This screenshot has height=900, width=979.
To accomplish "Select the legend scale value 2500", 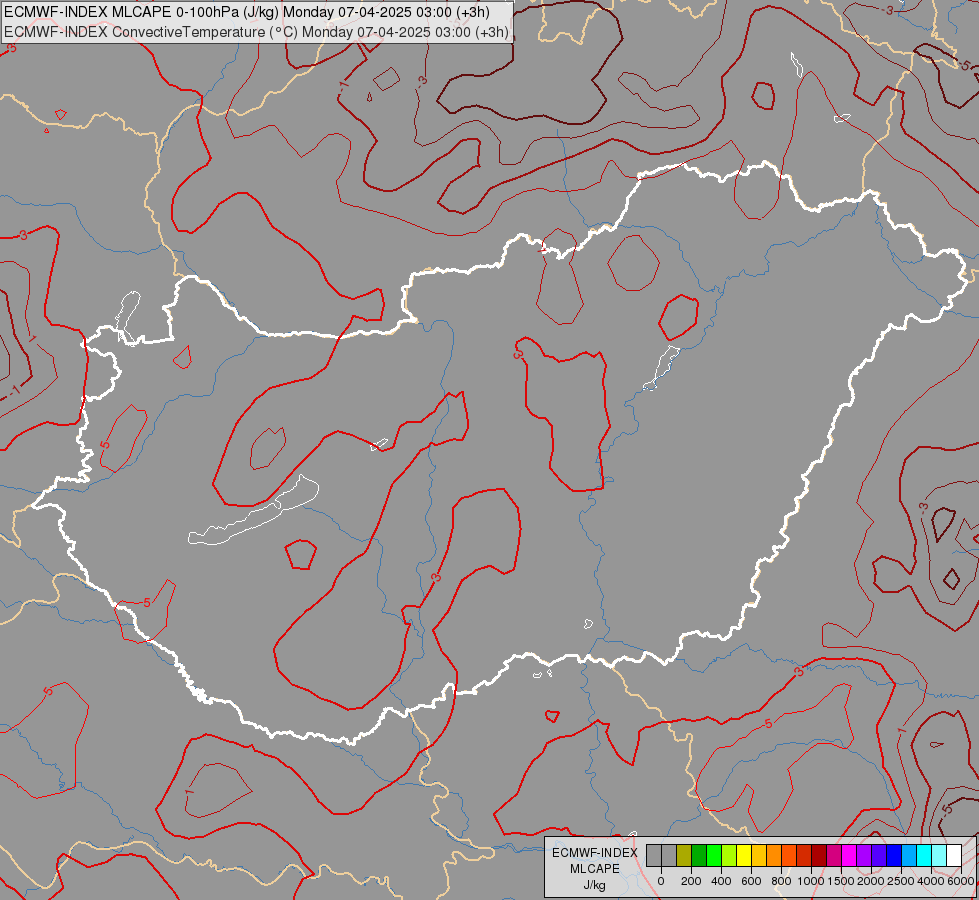I will [x=901, y=881].
